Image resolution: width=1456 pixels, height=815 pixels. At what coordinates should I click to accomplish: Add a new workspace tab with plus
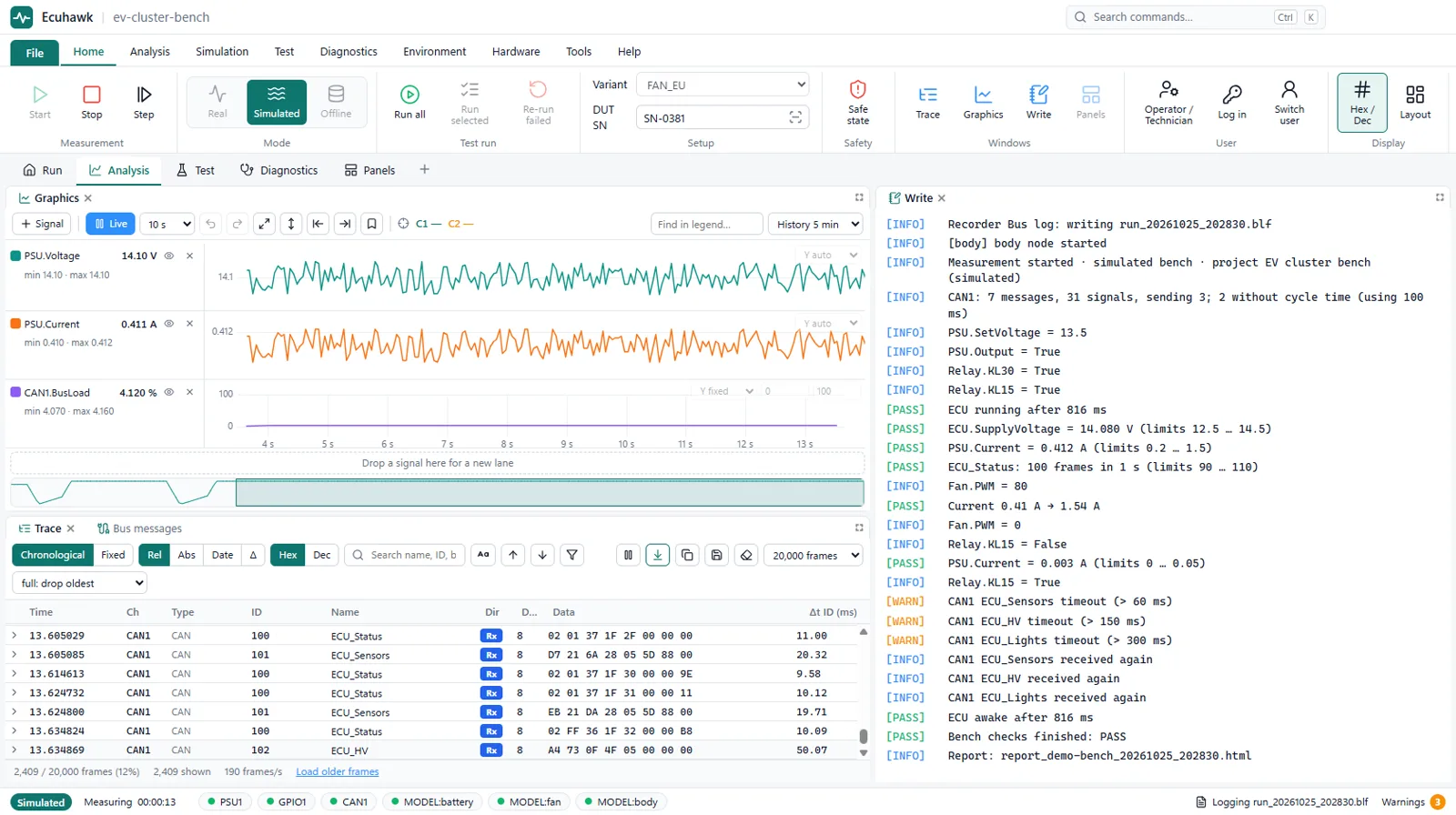[x=424, y=169]
